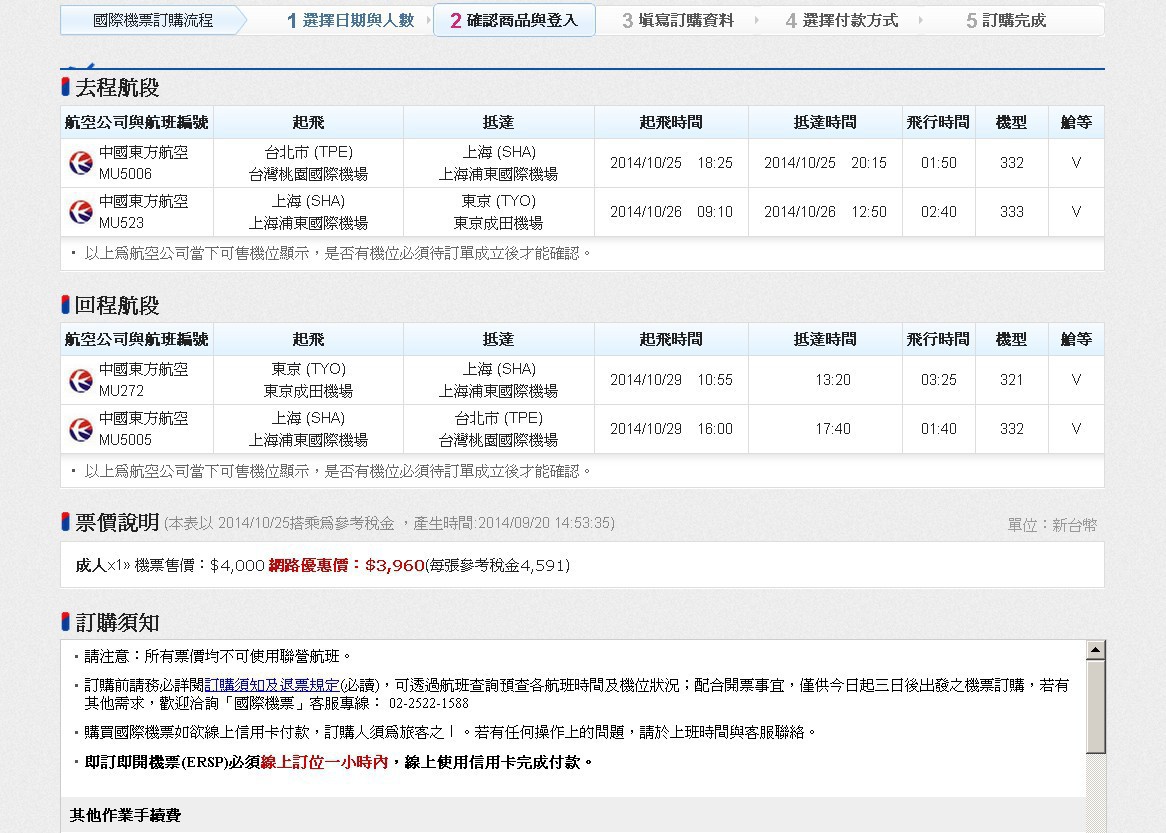Select flight number MU5005
Screen dimensions: 1166x833
click(125, 440)
